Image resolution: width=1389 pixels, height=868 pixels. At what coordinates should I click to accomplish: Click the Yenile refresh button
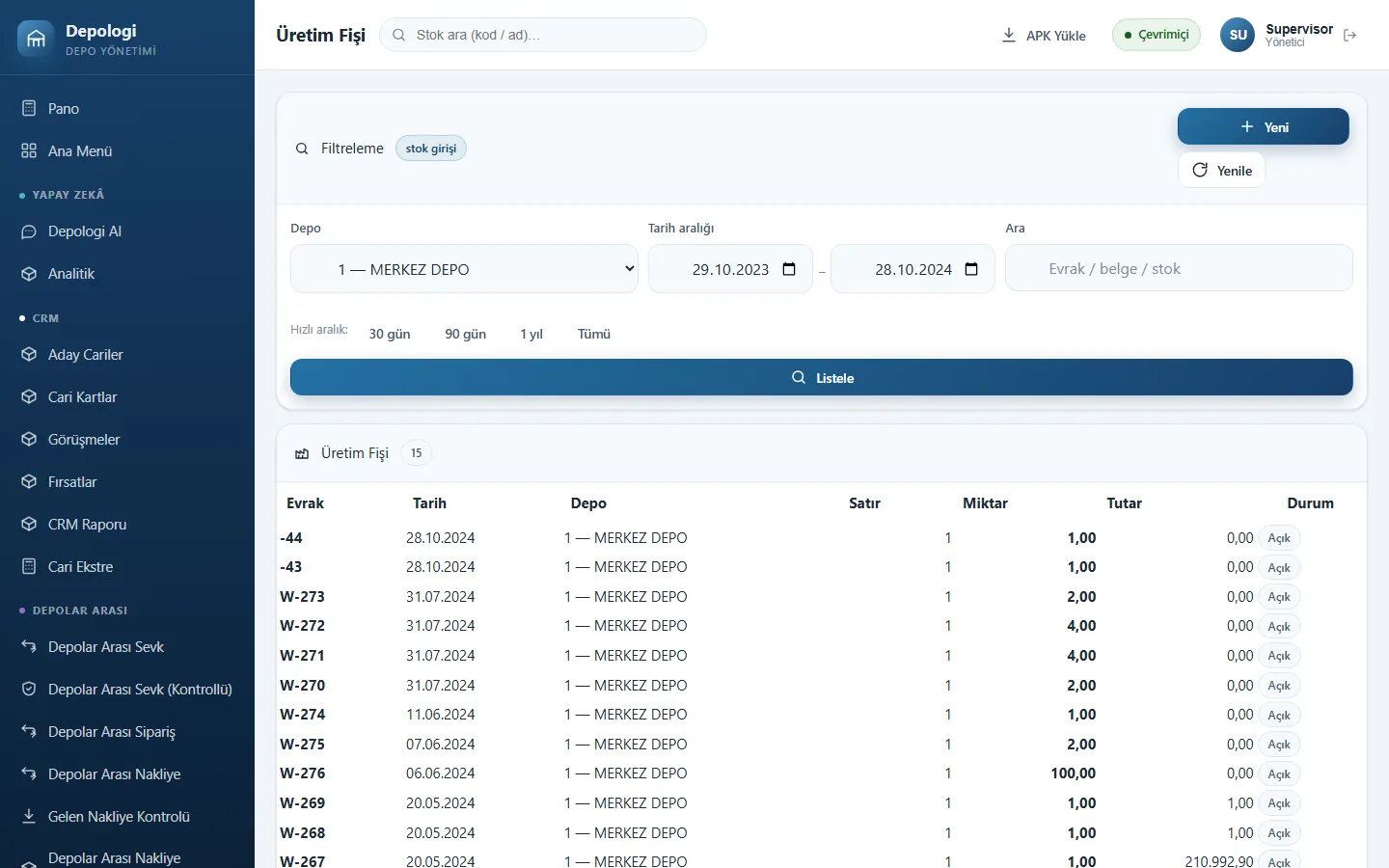pyautogui.click(x=1222, y=171)
